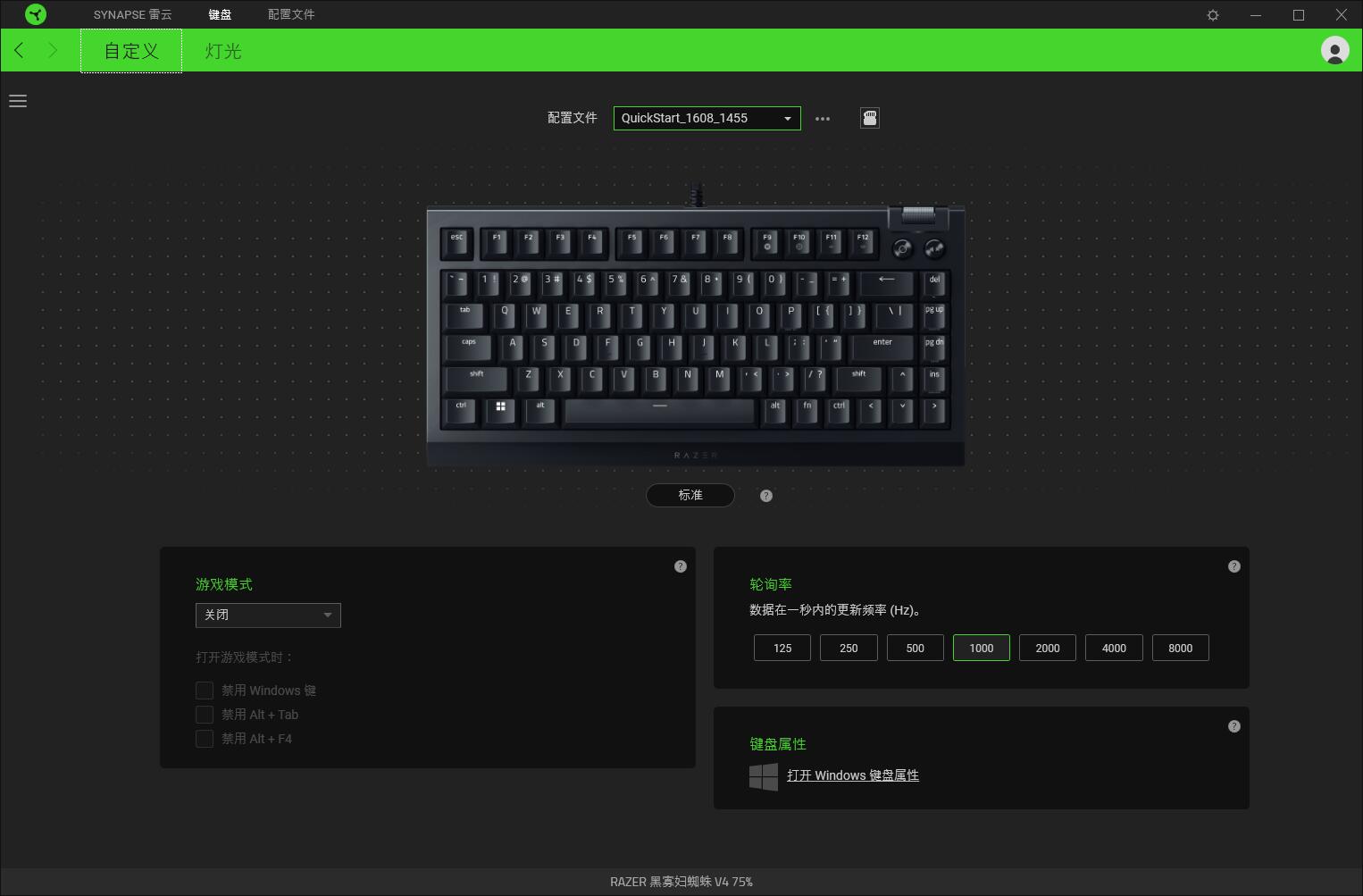Screen dimensions: 1363x896
Task: Open profile options three-dot menu
Action: click(823, 119)
